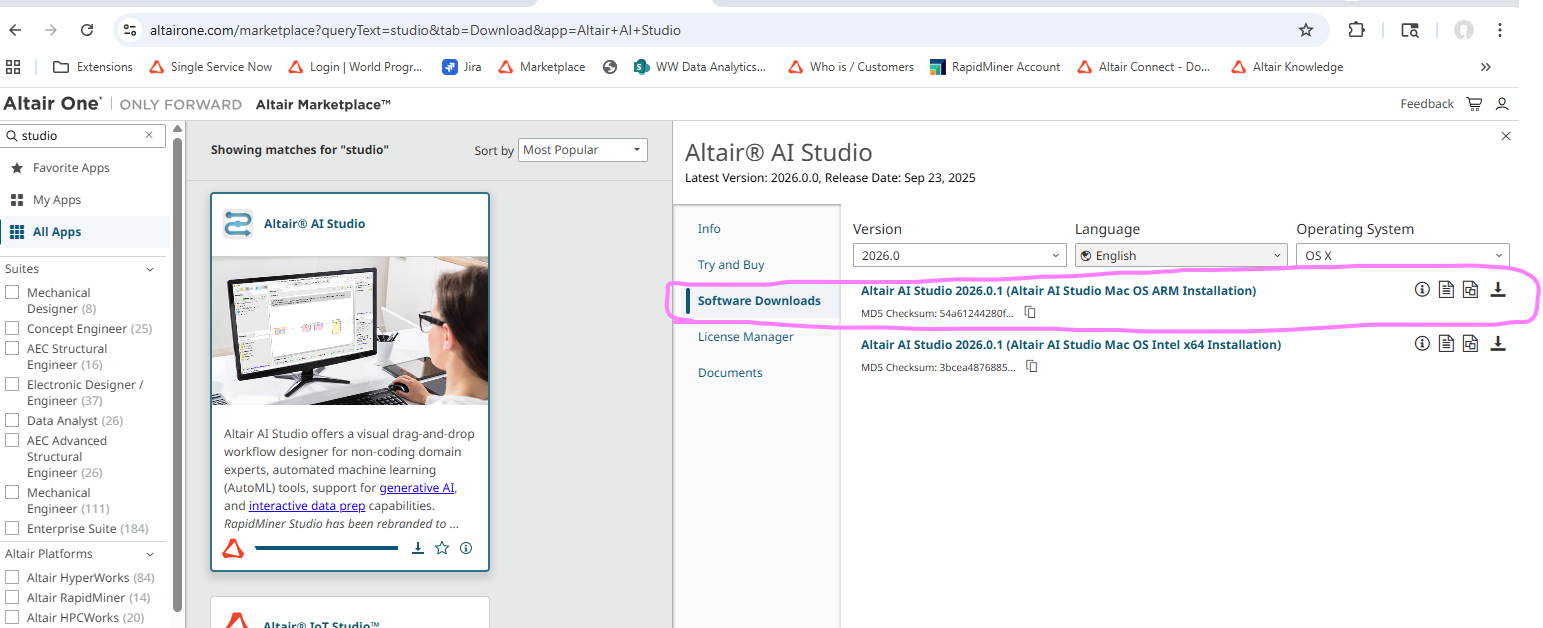The image size is (1543, 628).
Task: Open the interactive data prep link
Action: 307,506
